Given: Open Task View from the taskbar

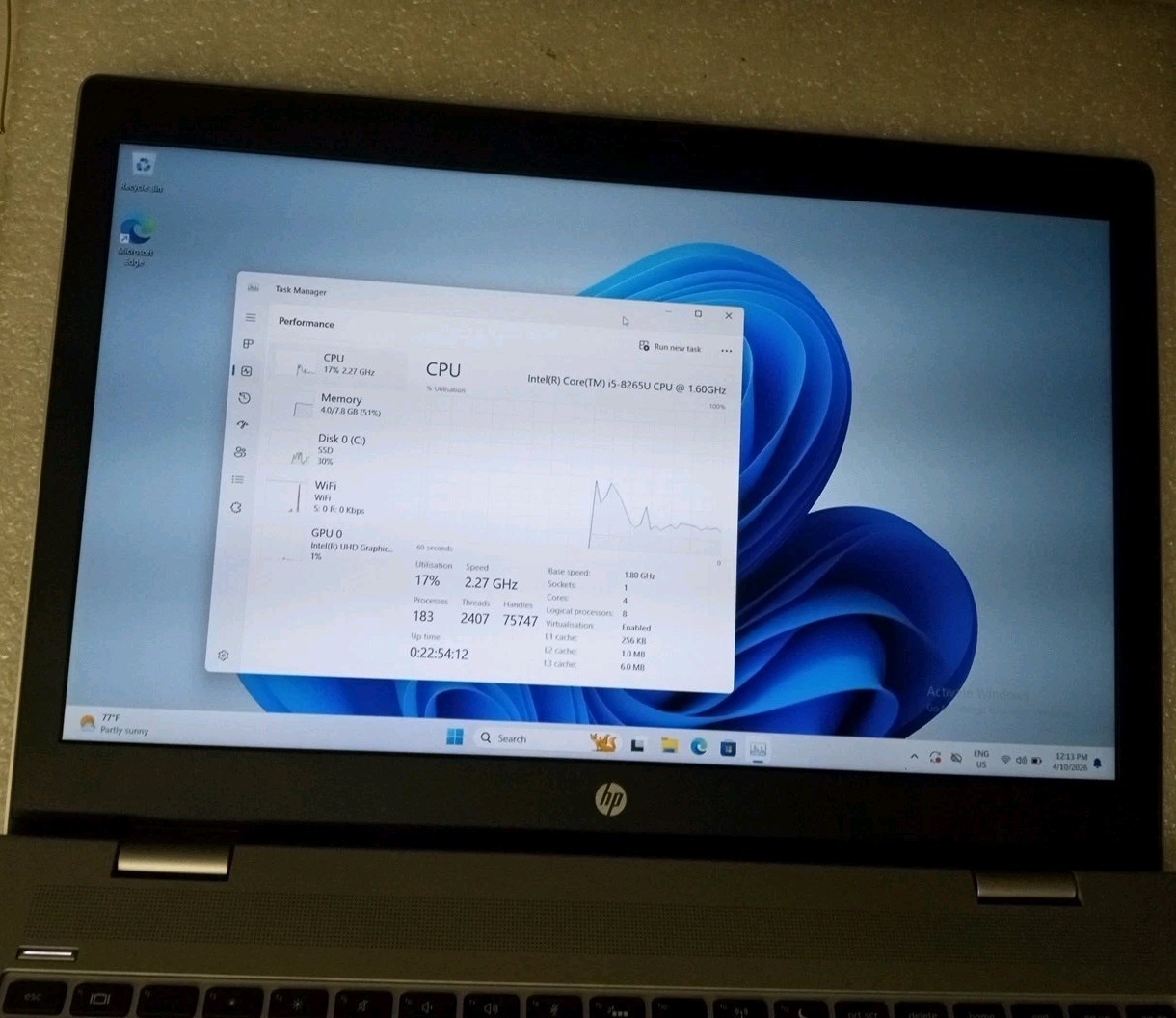Looking at the screenshot, I should 637,745.
